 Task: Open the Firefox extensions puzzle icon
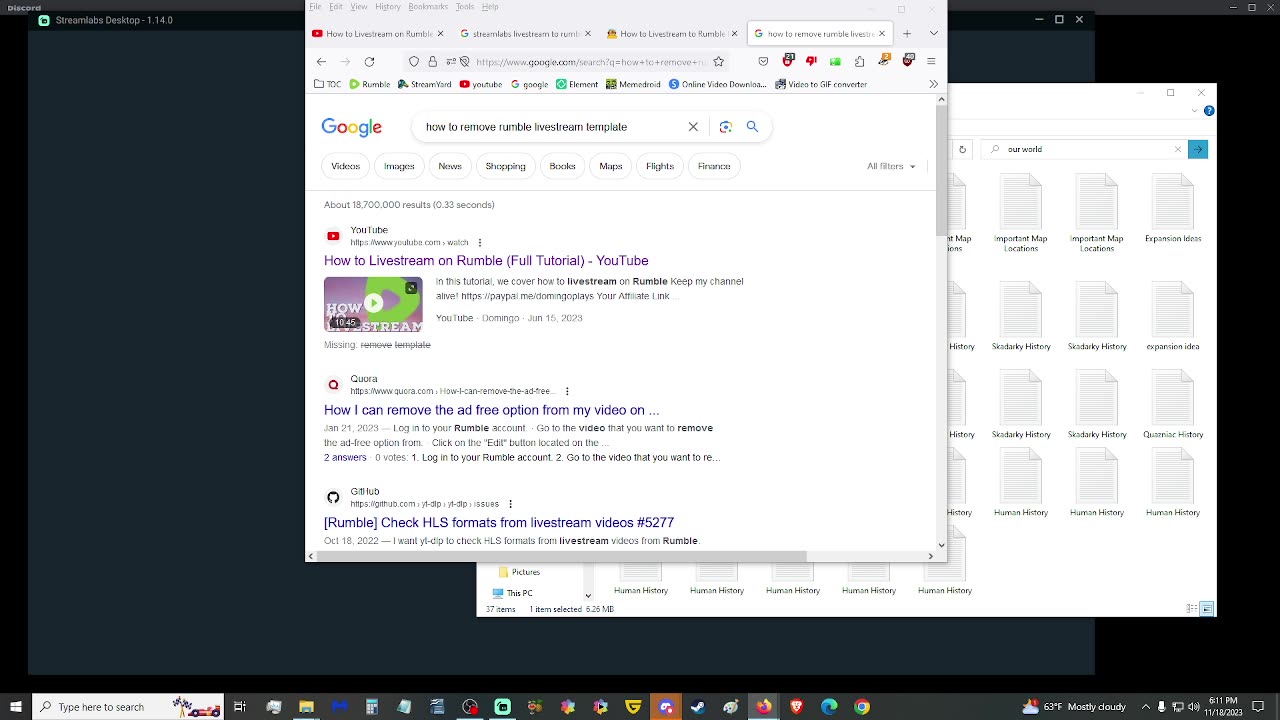[x=859, y=62]
